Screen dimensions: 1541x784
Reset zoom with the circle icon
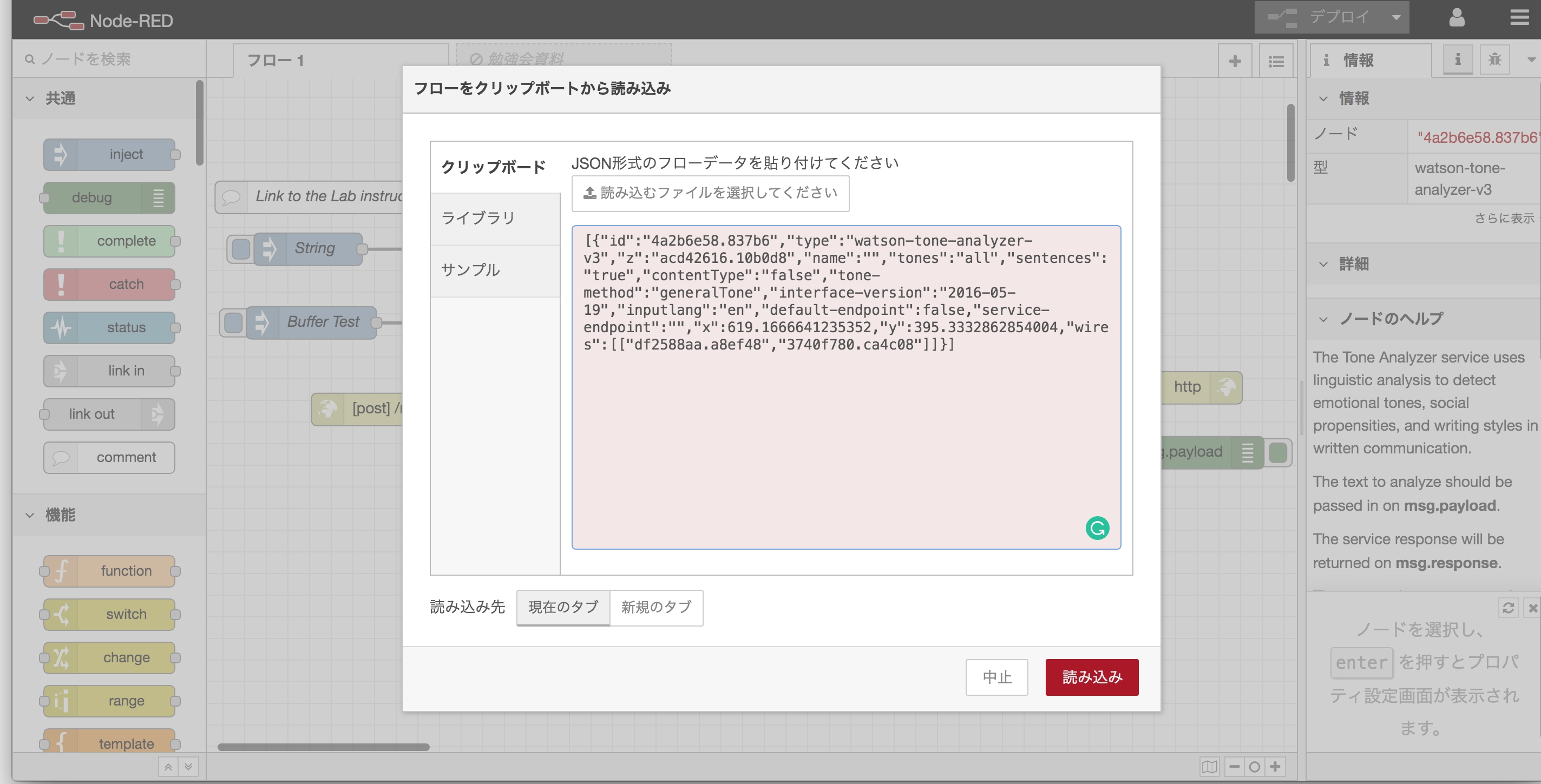1255,766
